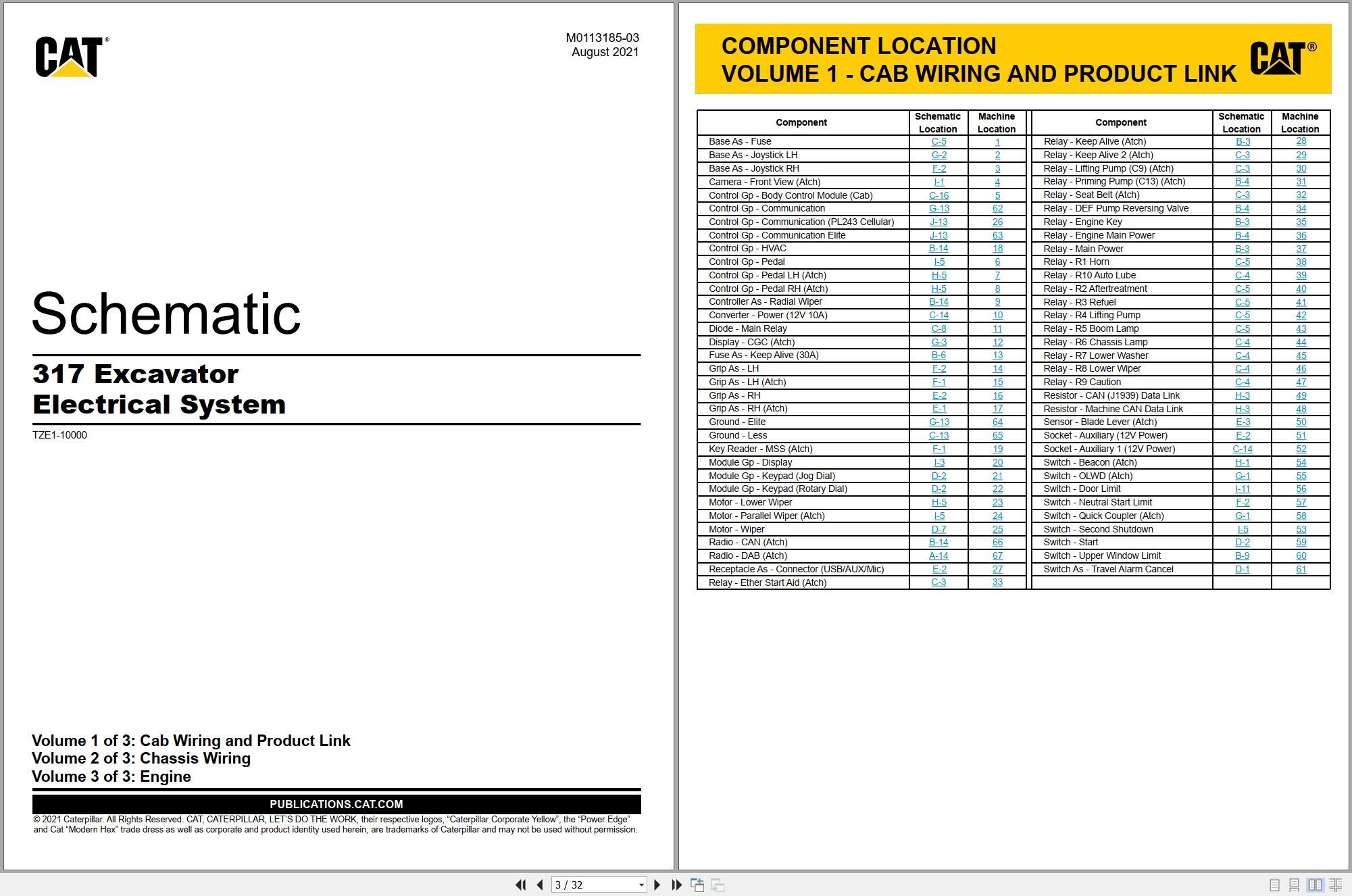1352x896 pixels.
Task: Click B-6 link for Fuse As - Keep Alive (30A)
Action: click(938, 355)
